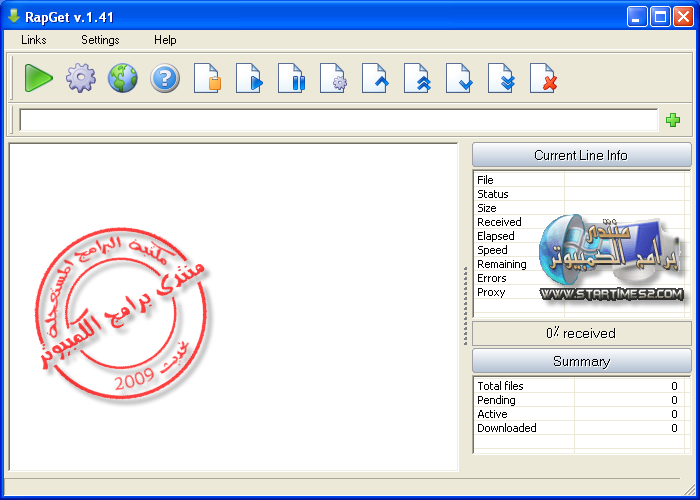
Task: Select the Proxy row in Current Line Info
Action: pyautogui.click(x=580, y=292)
